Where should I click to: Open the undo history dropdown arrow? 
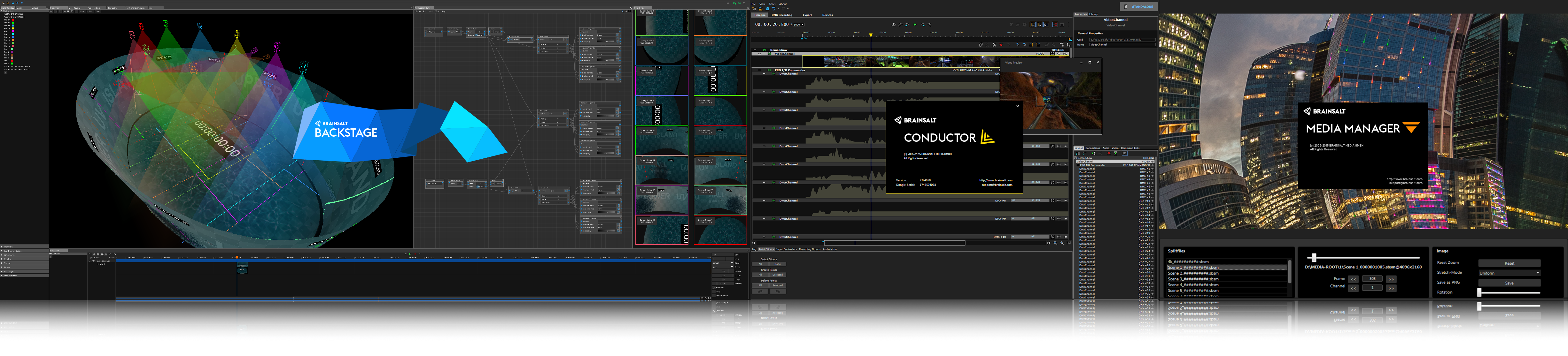point(779,9)
